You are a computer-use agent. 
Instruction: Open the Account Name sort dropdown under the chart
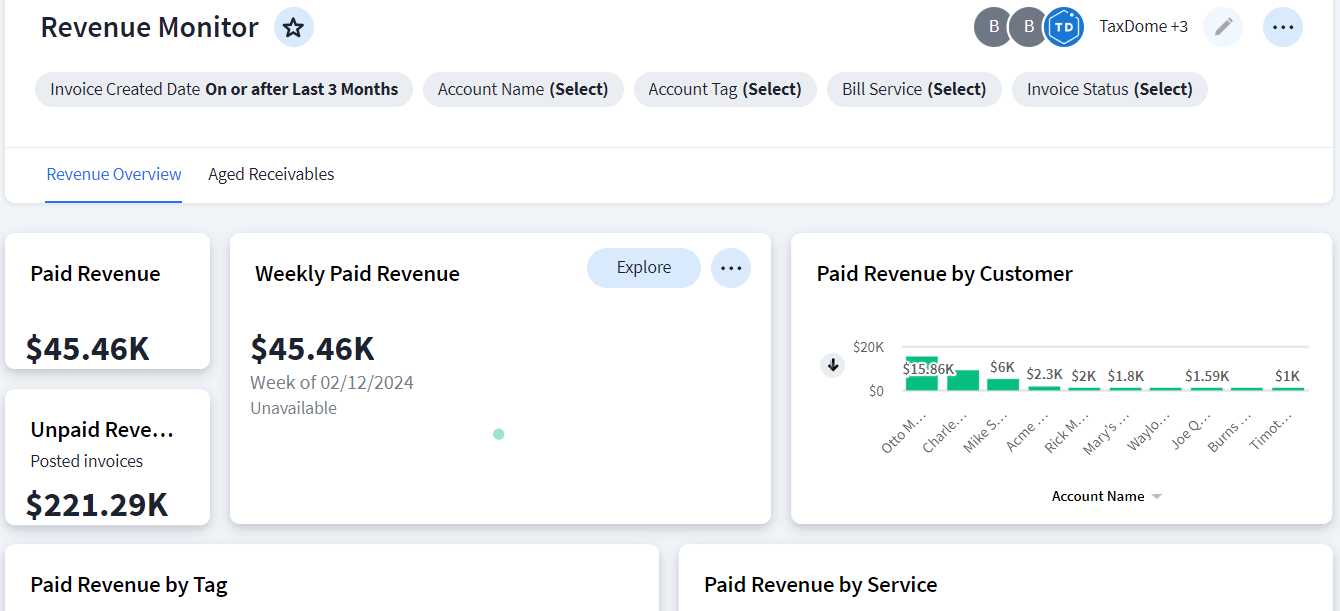[x=1106, y=495]
